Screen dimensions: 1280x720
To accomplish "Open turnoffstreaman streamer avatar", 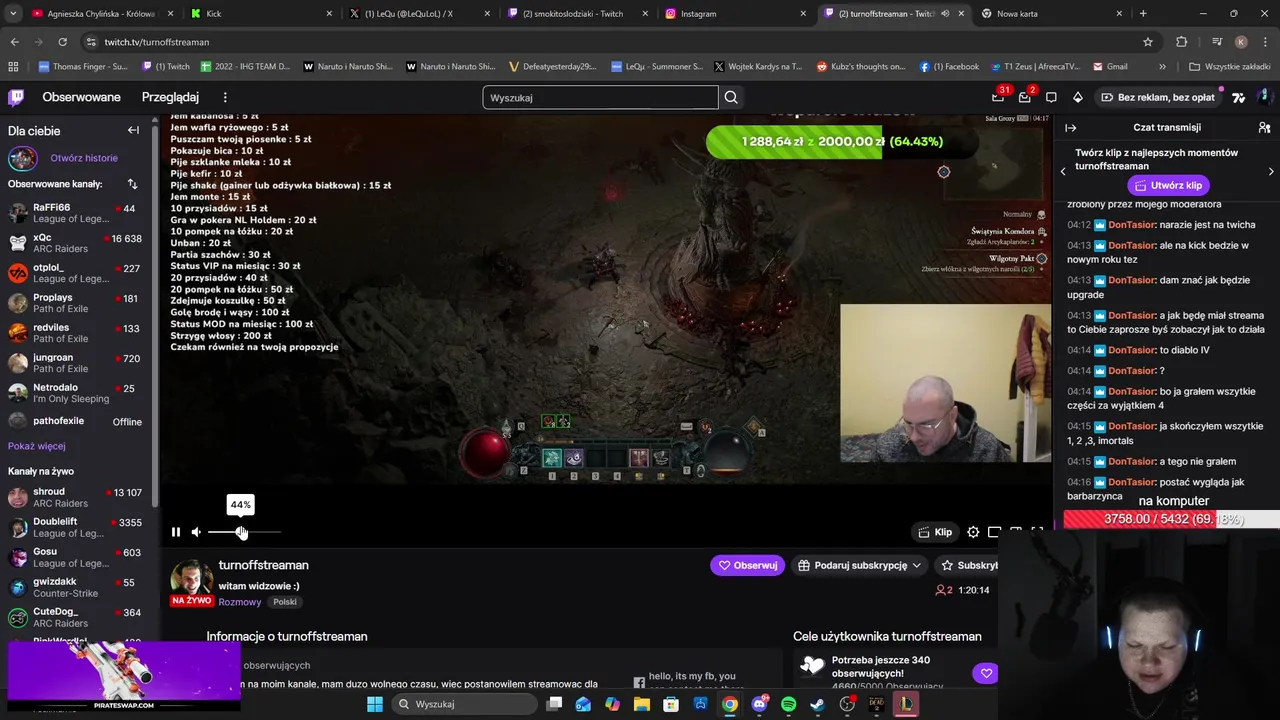I will coord(190,580).
